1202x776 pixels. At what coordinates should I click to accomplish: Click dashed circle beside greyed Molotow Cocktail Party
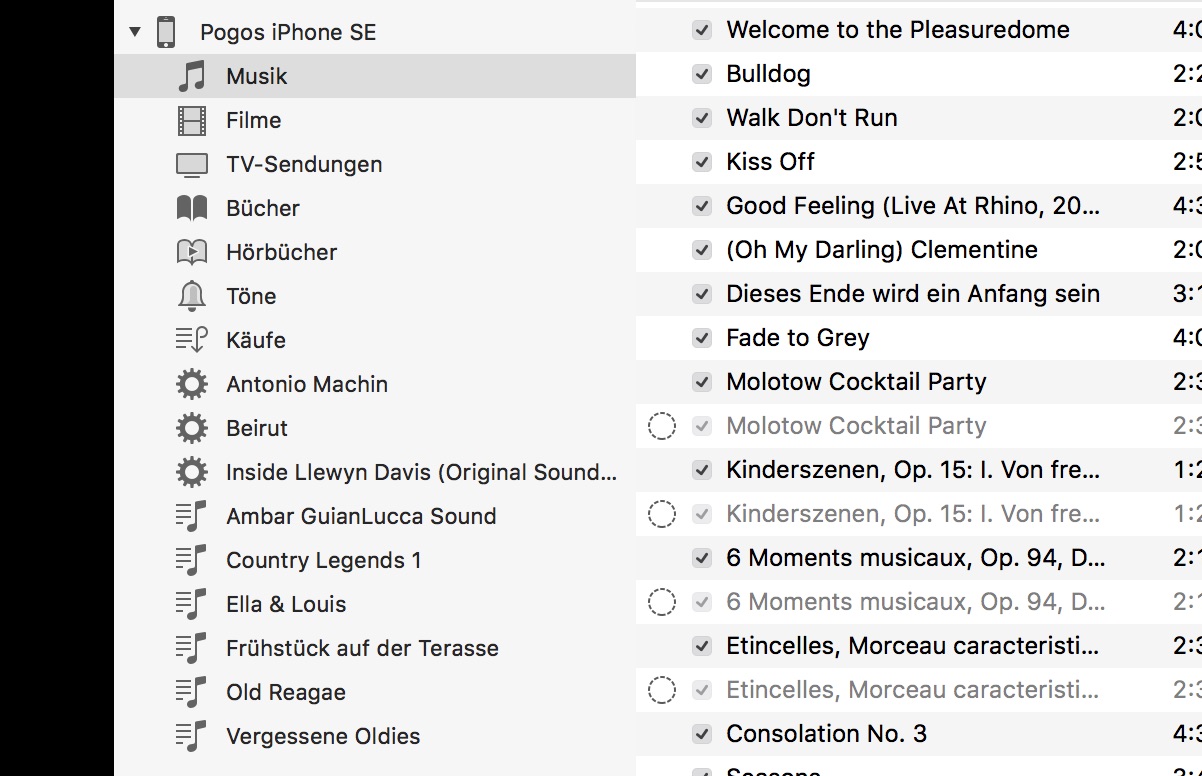coord(662,426)
